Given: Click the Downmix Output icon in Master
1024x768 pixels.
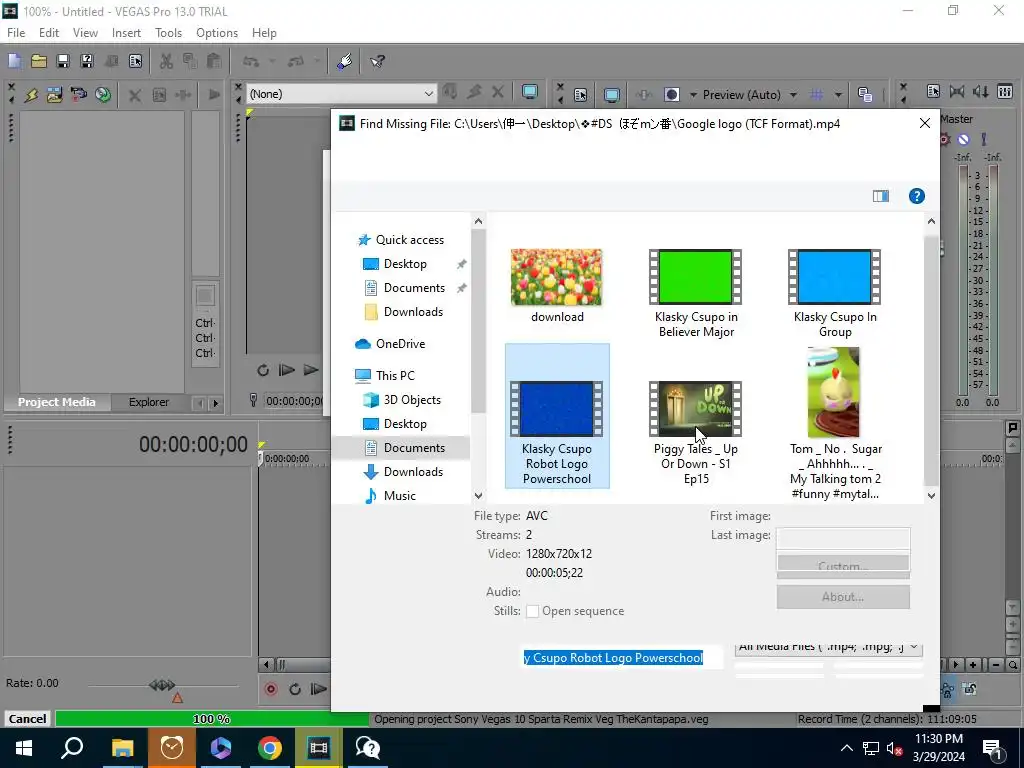Looking at the screenshot, I should [x=957, y=92].
